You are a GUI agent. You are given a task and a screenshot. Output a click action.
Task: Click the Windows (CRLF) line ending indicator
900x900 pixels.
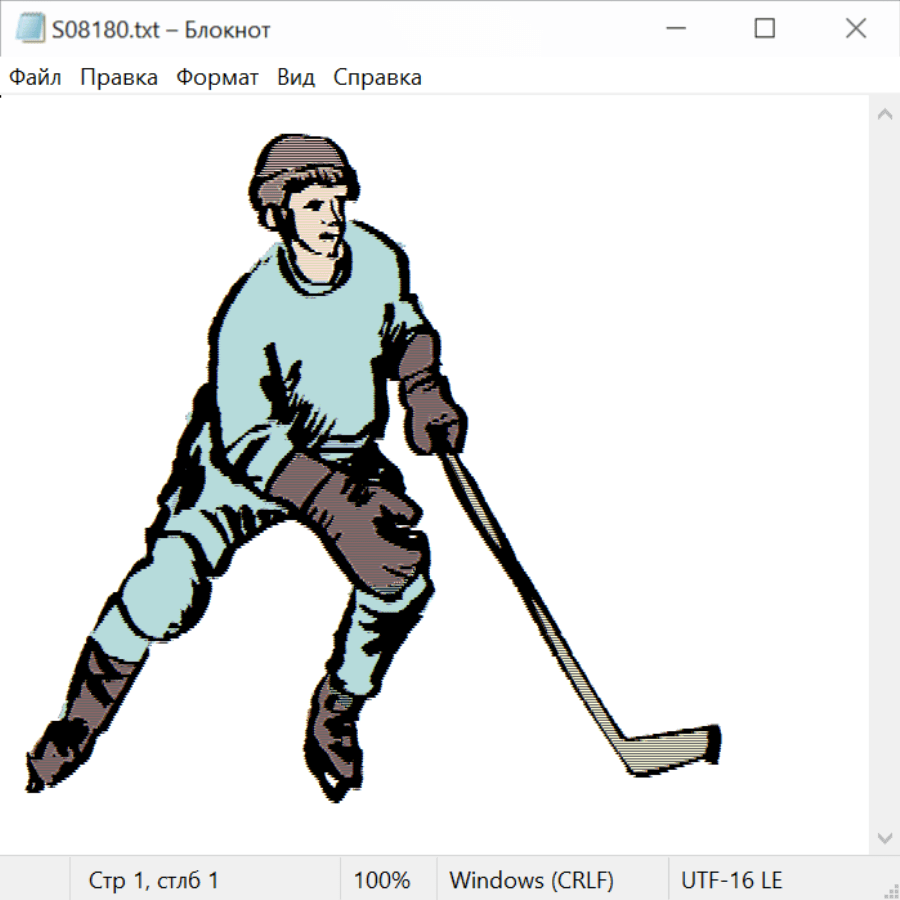[x=531, y=881]
